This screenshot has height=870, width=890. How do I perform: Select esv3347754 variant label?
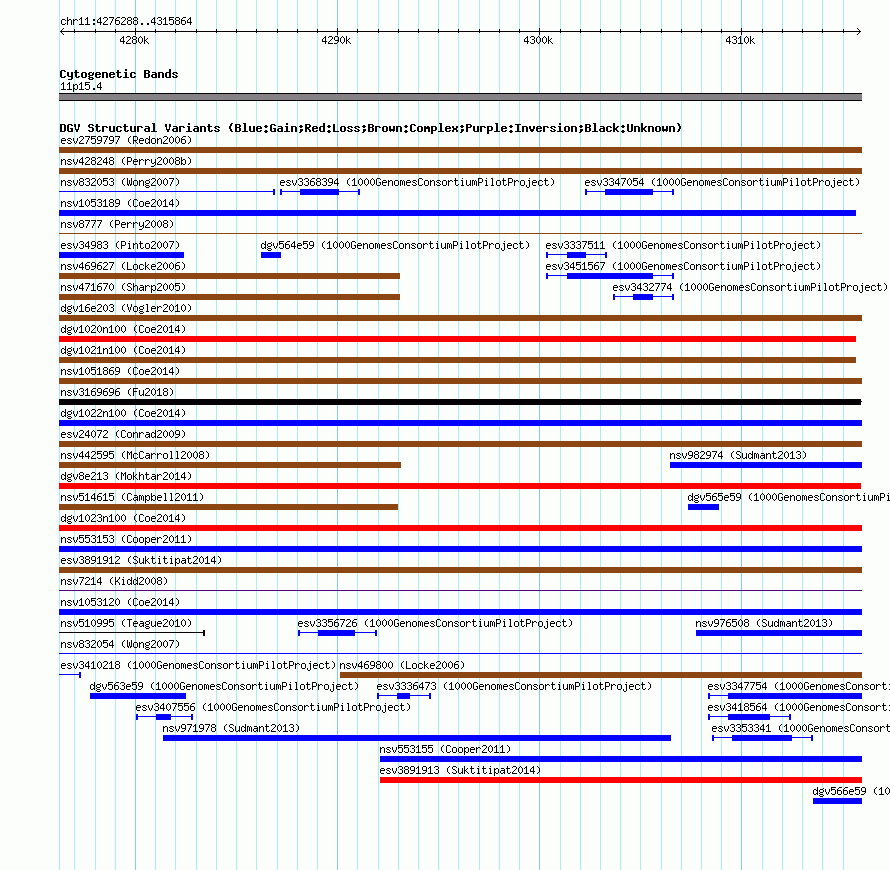(799, 686)
